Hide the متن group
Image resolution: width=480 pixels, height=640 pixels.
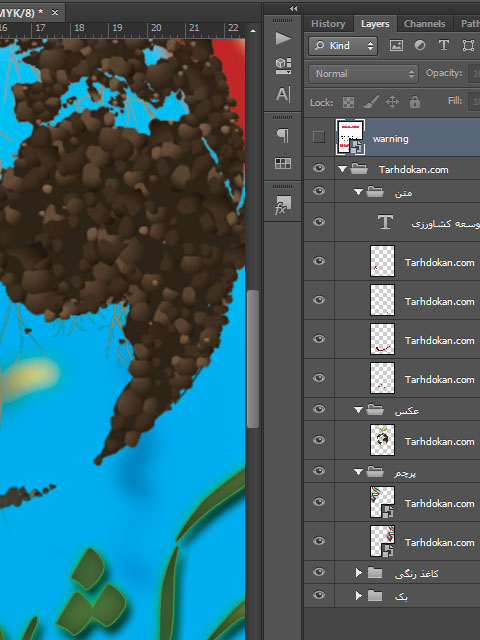pyautogui.click(x=319, y=191)
